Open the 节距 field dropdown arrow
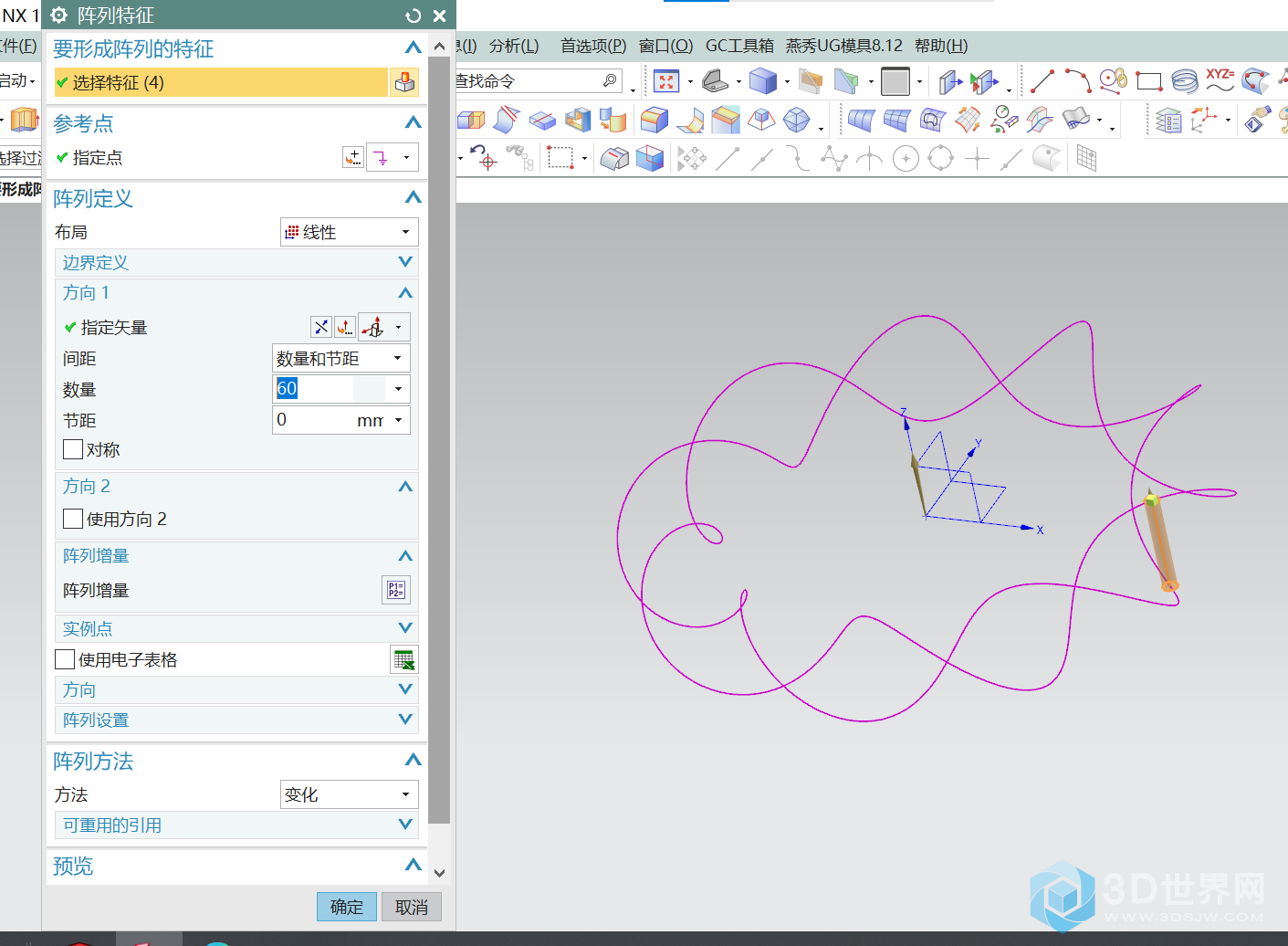 [x=398, y=420]
